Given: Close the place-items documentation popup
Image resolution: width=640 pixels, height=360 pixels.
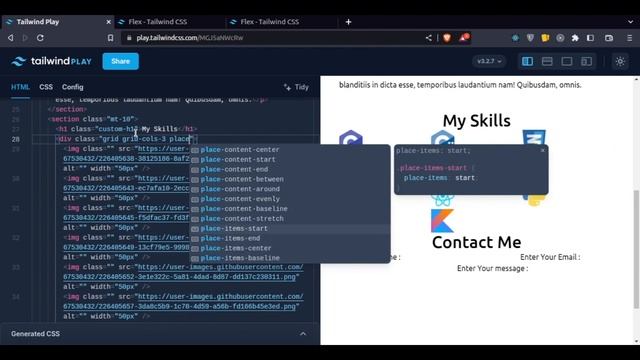Looking at the screenshot, I should click(x=542, y=151).
